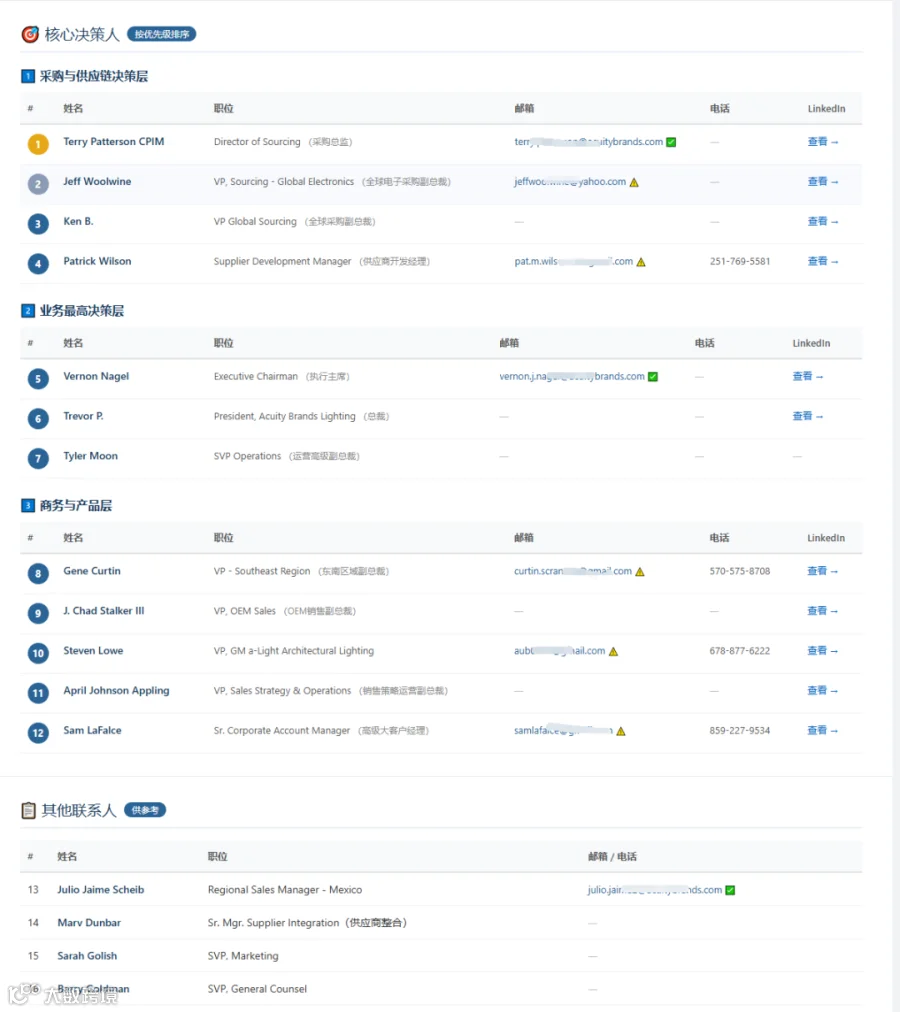The width and height of the screenshot is (900, 1012).
Task: Select phone number 570-575-8708
Action: tap(740, 571)
